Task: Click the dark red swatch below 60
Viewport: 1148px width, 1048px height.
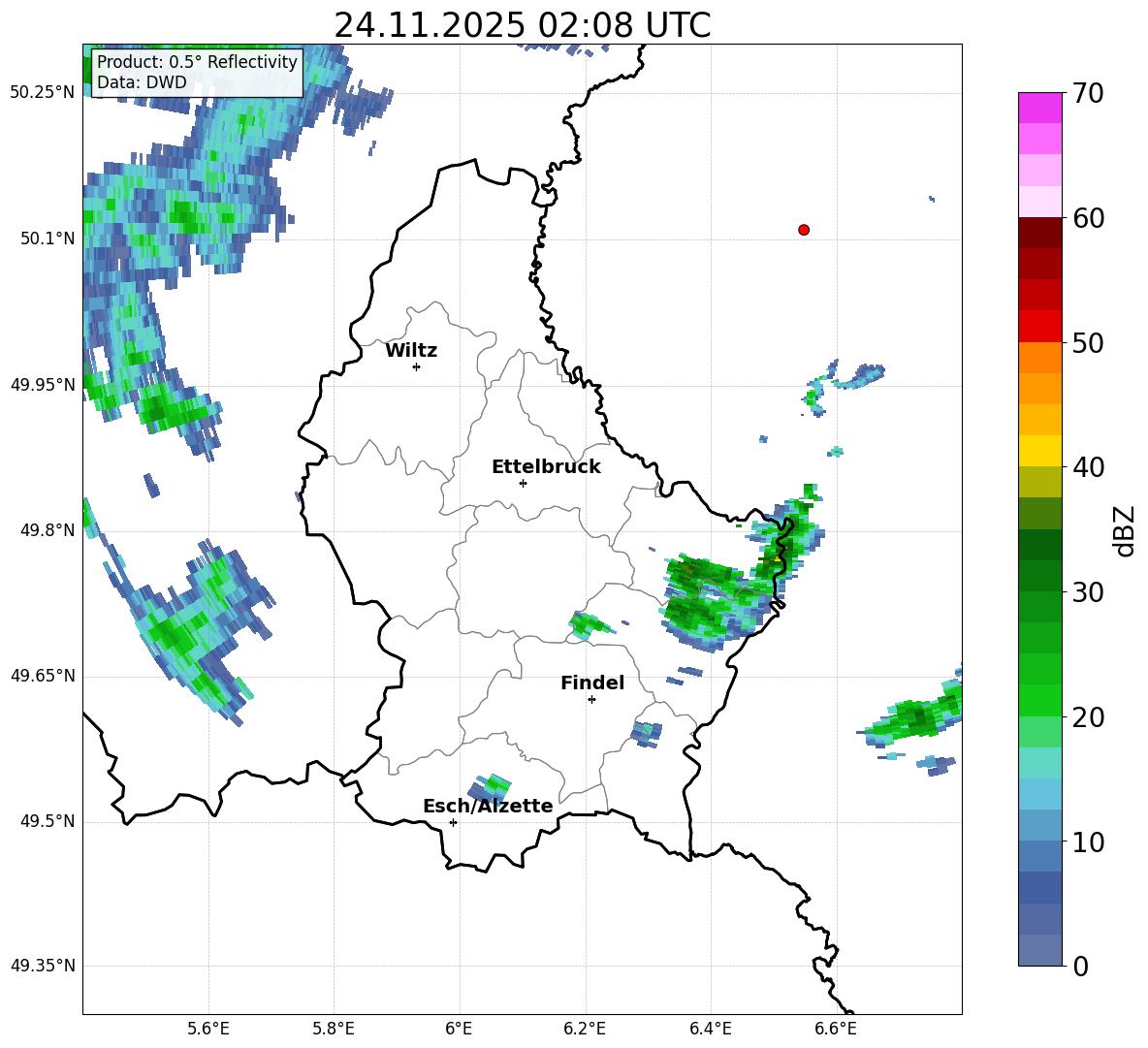Action: [1039, 233]
